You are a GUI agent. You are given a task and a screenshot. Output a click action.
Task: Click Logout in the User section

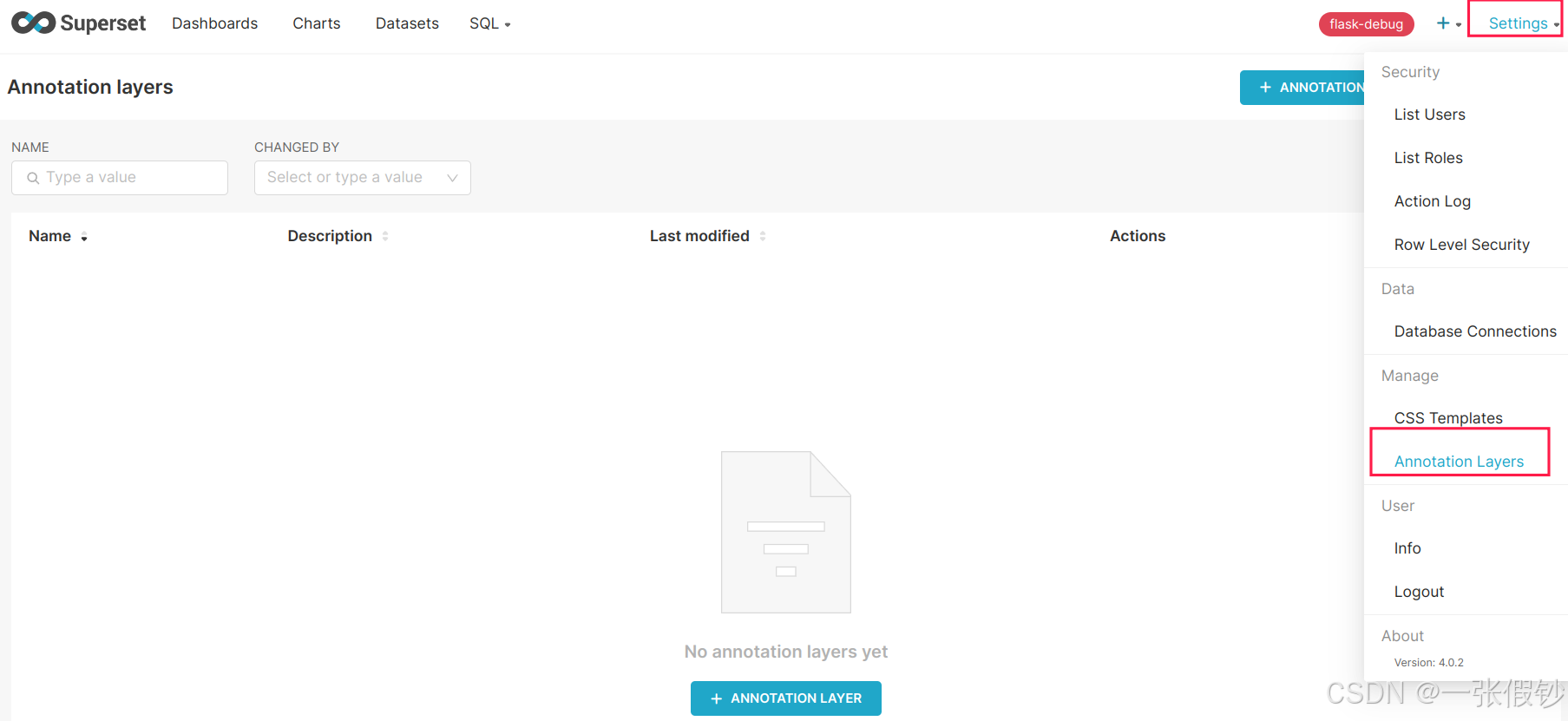point(1419,592)
